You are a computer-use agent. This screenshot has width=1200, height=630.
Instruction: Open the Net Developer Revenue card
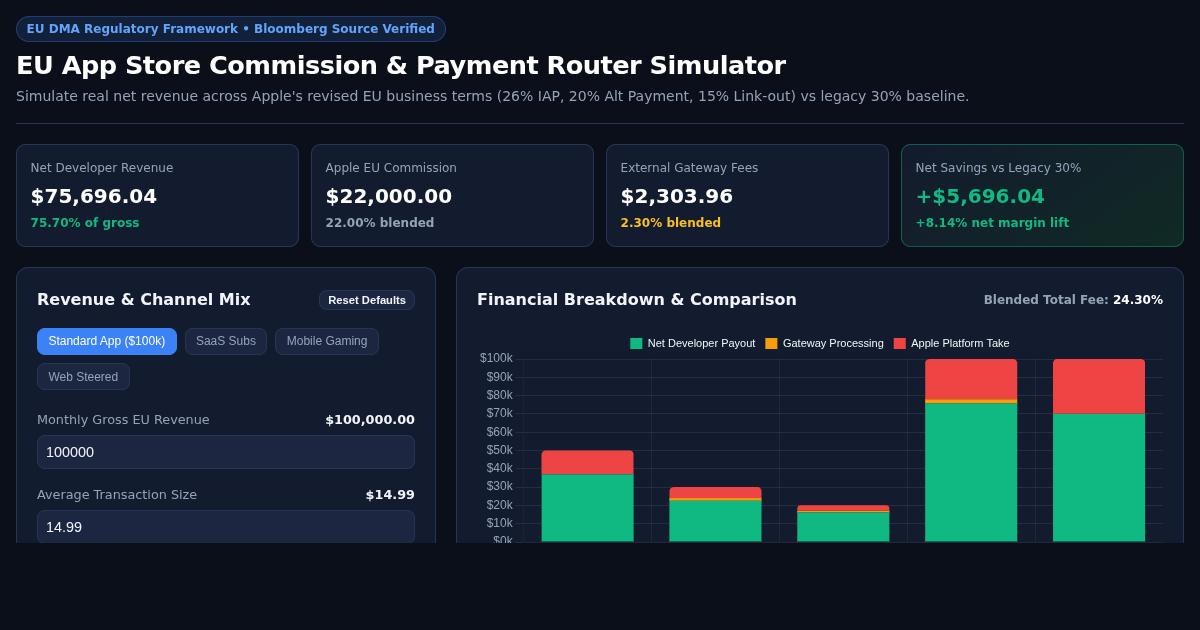coord(157,195)
